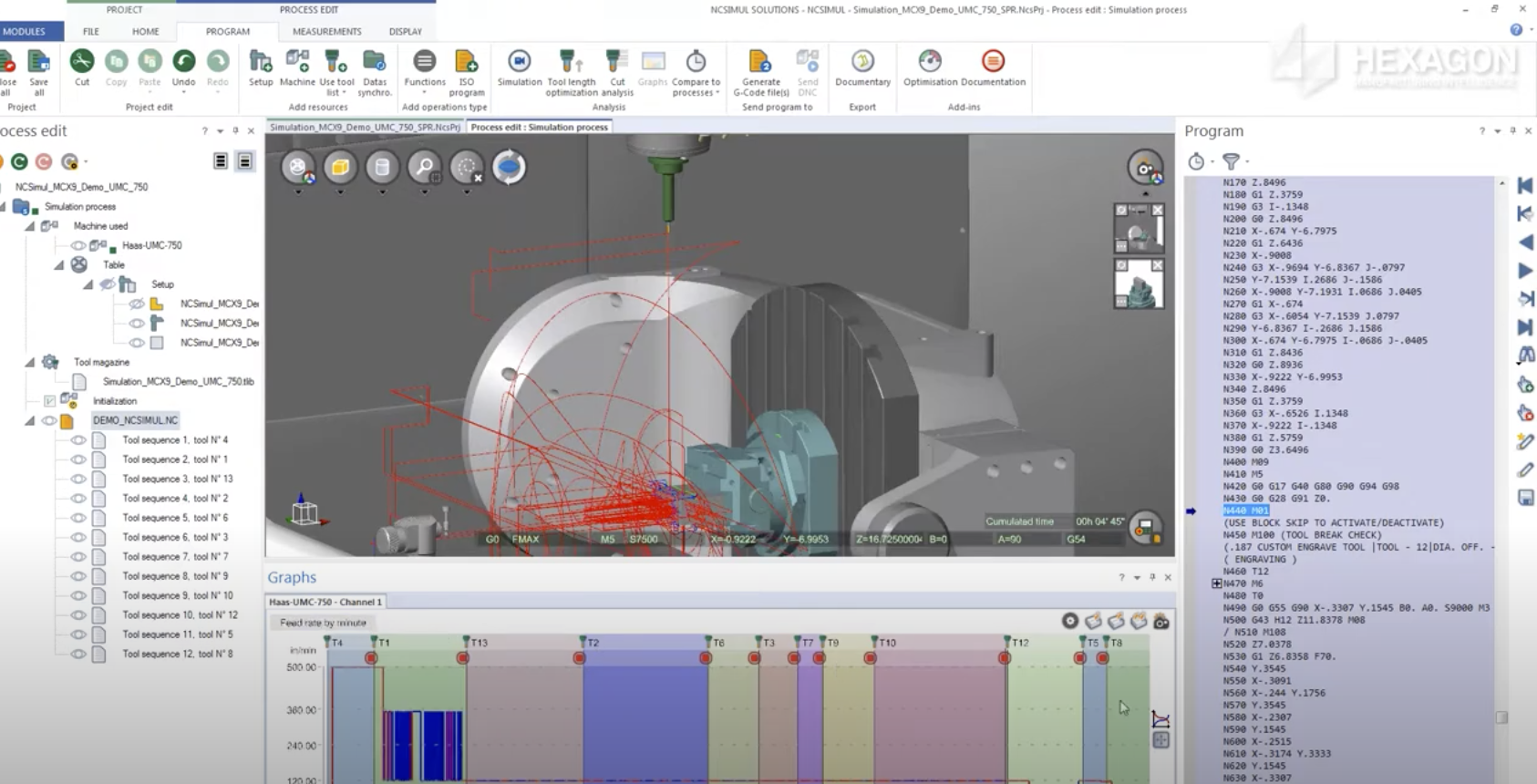Toggle visibility of Haas-UMC-750 machine

pyautogui.click(x=78, y=246)
